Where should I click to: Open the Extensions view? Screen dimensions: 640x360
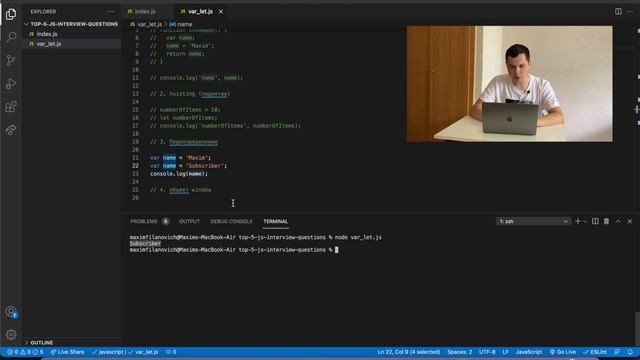11,107
